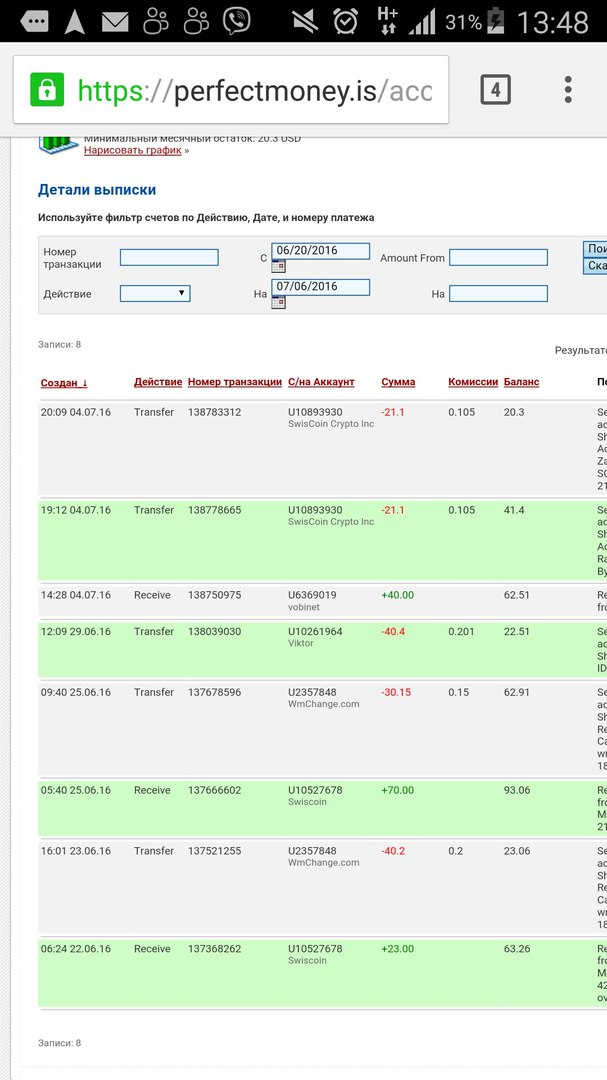Tap the Viber notification icon in status bar
Screen dimensions: 607x1080
pyautogui.click(x=236, y=20)
